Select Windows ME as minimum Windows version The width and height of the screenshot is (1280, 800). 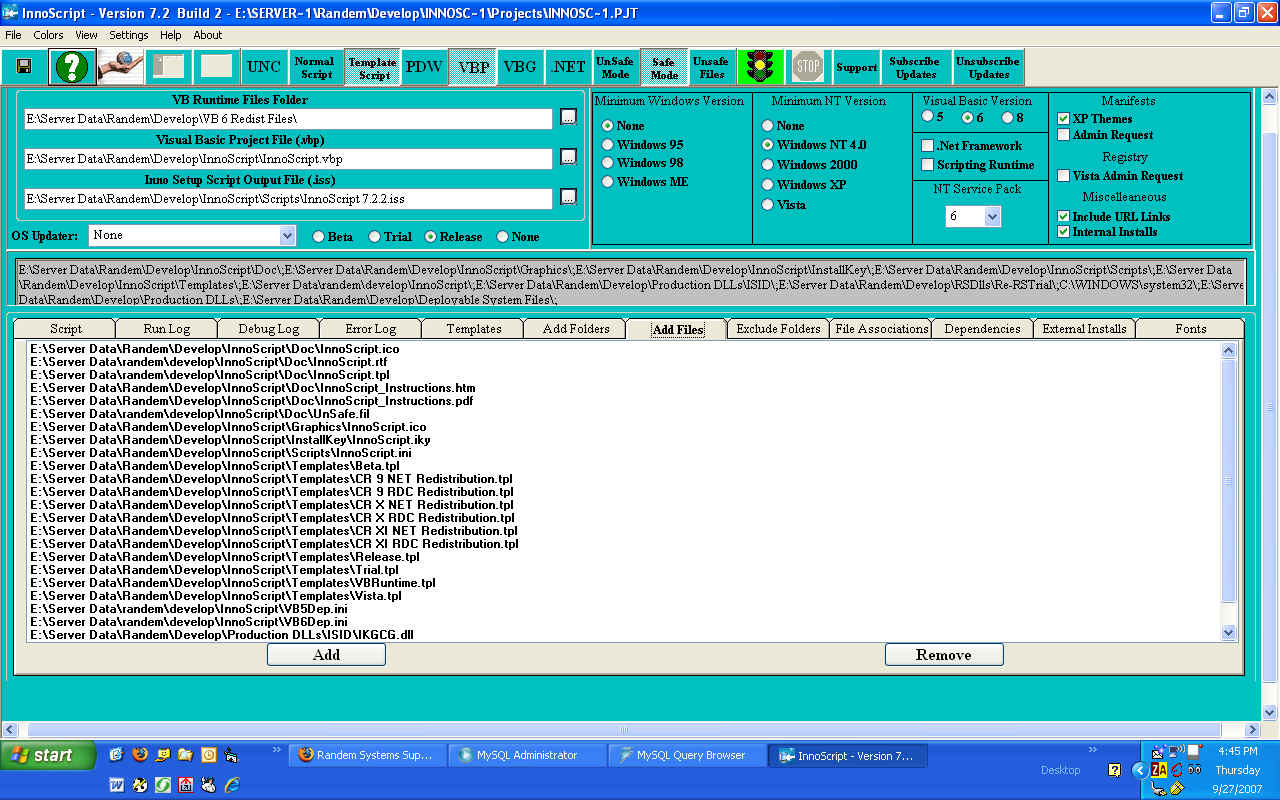608,182
